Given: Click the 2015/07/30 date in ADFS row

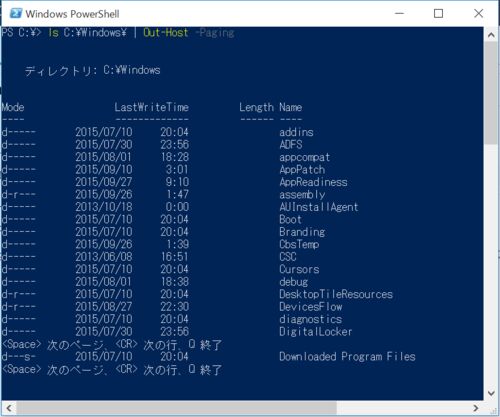Looking at the screenshot, I should pos(104,145).
